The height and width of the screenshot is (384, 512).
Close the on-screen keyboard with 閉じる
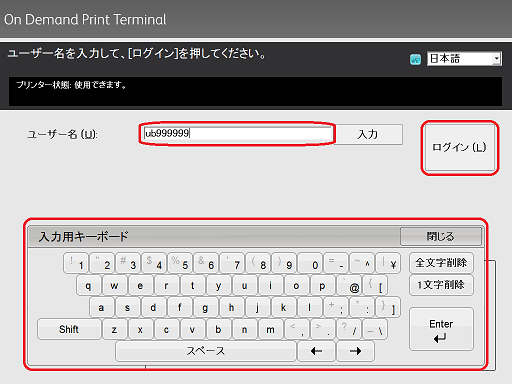pos(441,236)
